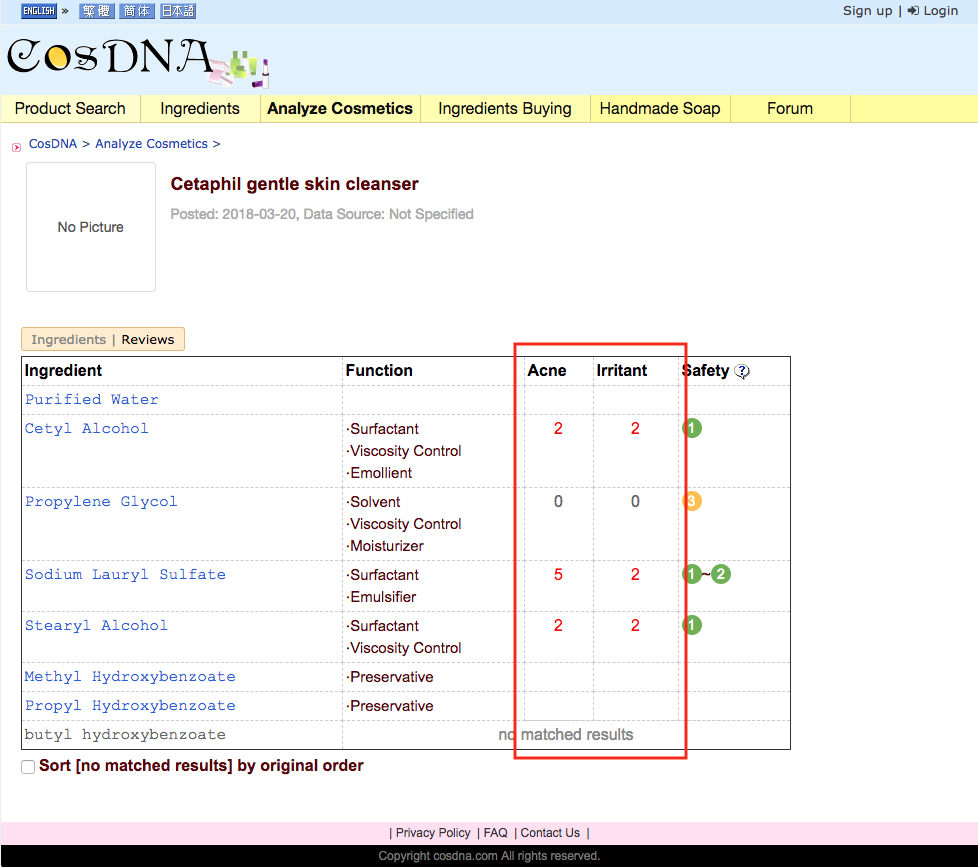Image resolution: width=978 pixels, height=867 pixels.
Task: Click Emollient function of Cetyl Alcohol
Action: [379, 473]
